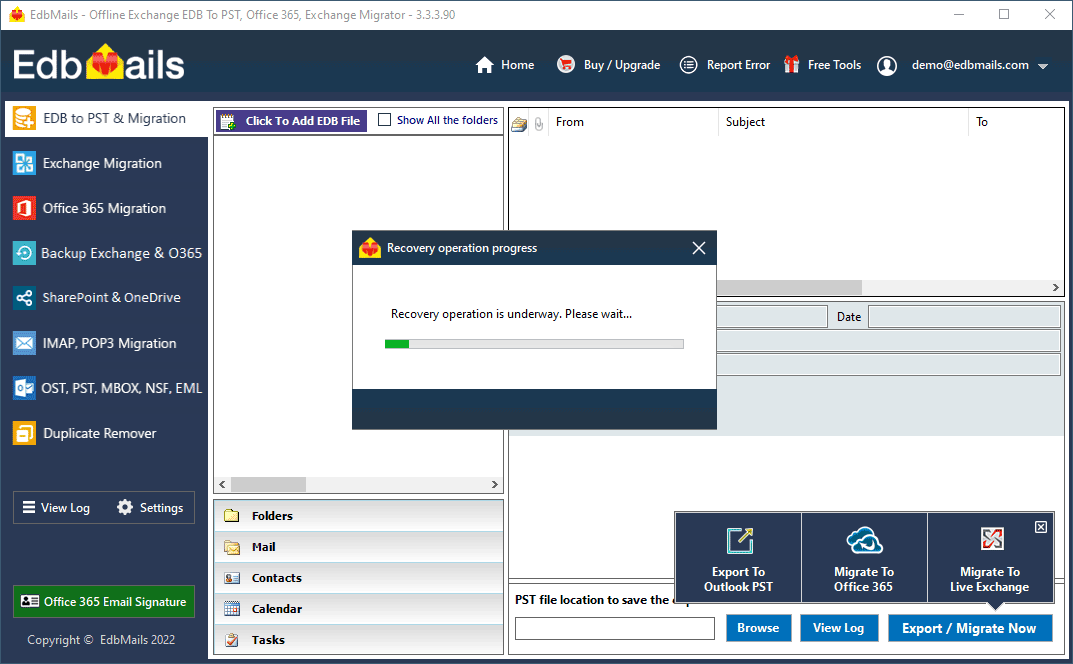This screenshot has width=1073, height=664.
Task: Click the Click To Add EDB File button
Action: point(292,121)
